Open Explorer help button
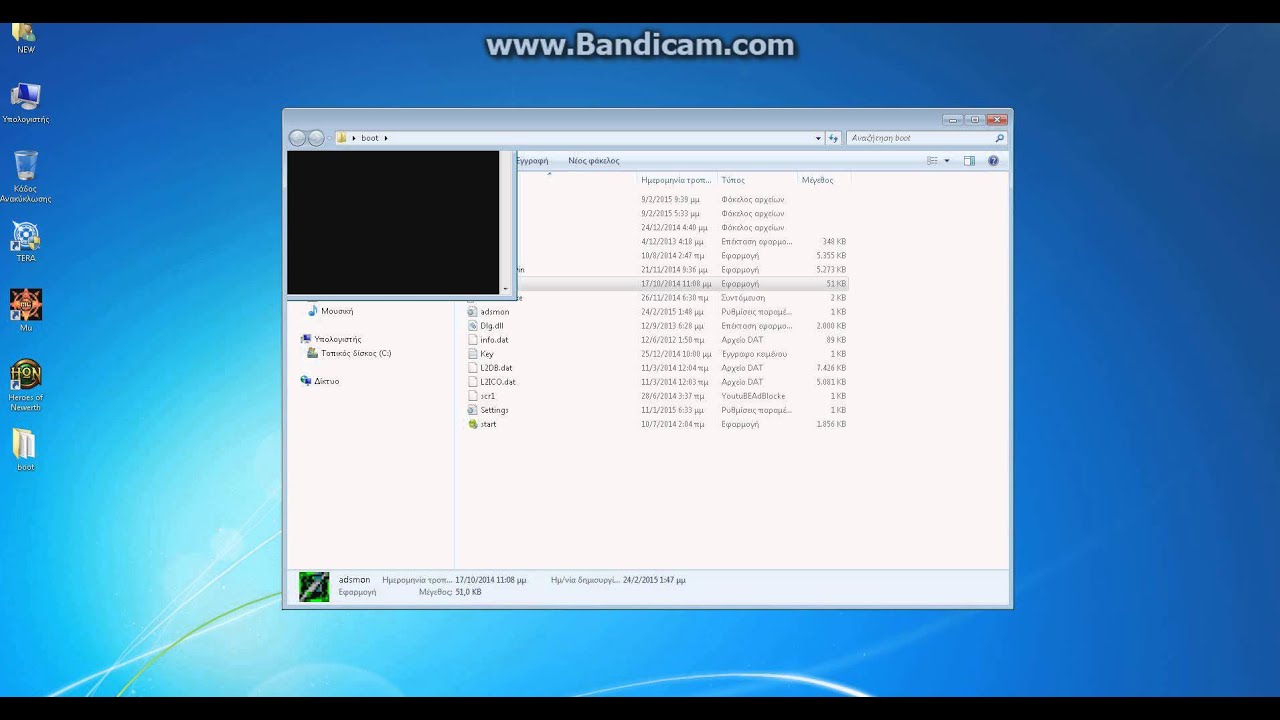Image resolution: width=1280 pixels, height=720 pixels. [993, 161]
